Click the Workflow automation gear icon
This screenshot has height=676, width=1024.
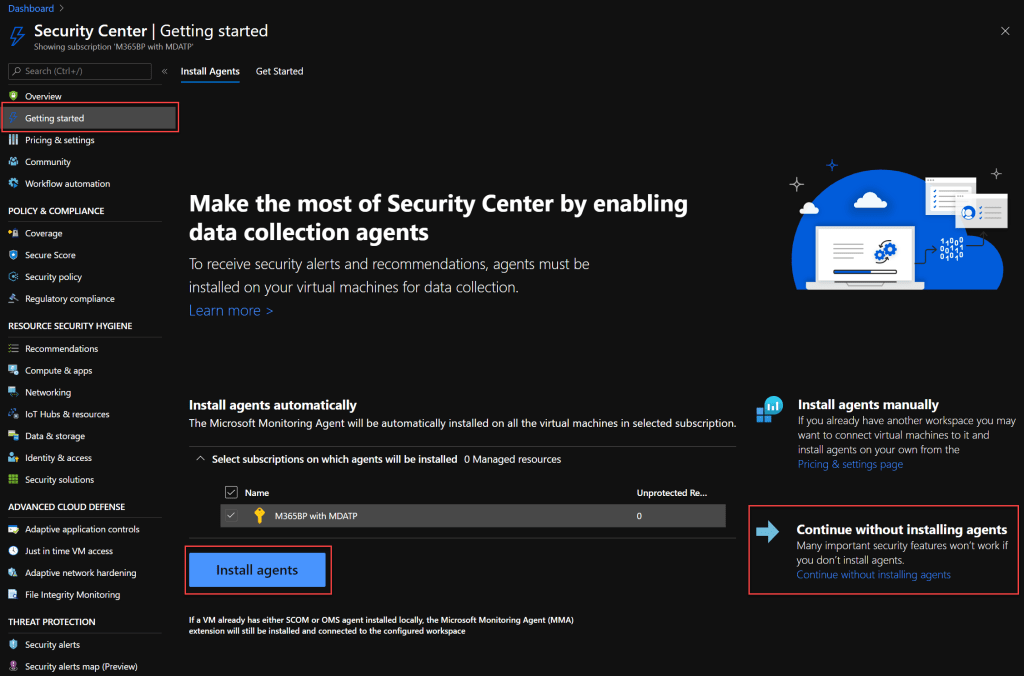14,183
